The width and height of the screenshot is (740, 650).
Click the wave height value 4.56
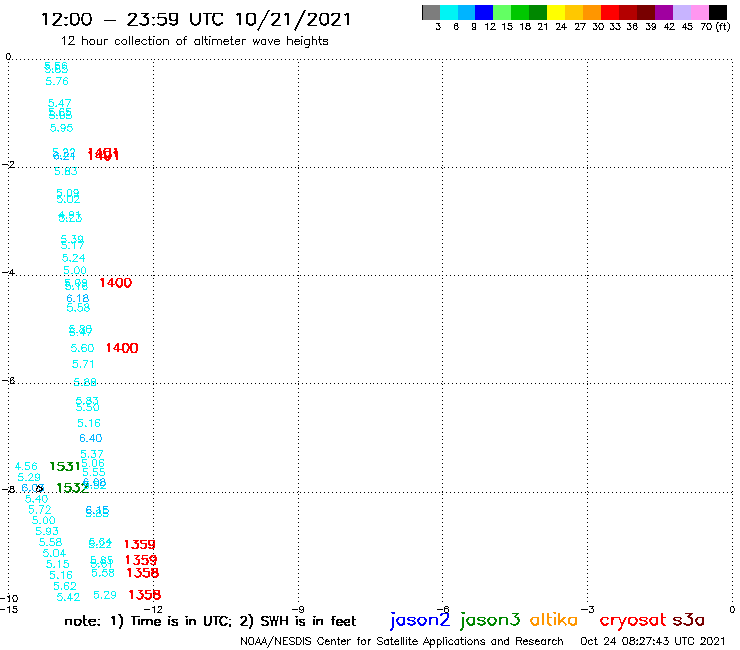[26, 466]
